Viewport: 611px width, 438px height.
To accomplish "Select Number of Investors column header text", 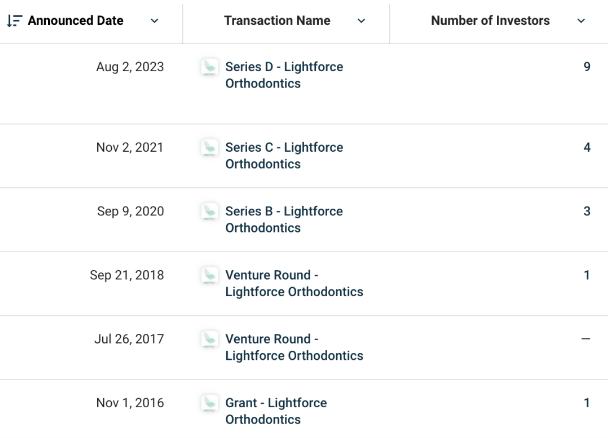I will (490, 21).
